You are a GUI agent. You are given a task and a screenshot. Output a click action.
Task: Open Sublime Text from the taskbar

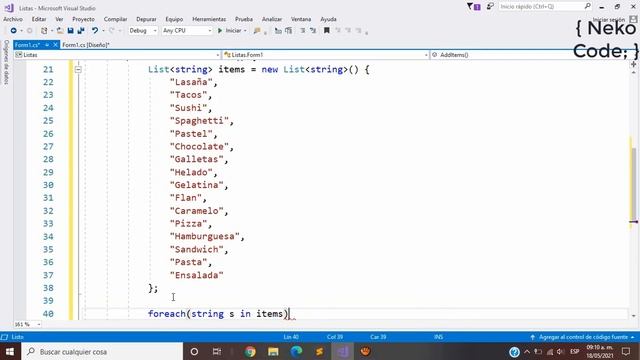319,351
